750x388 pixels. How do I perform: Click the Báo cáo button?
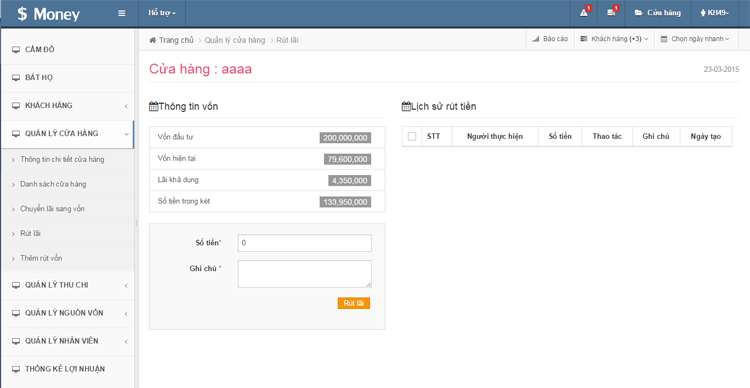point(550,39)
